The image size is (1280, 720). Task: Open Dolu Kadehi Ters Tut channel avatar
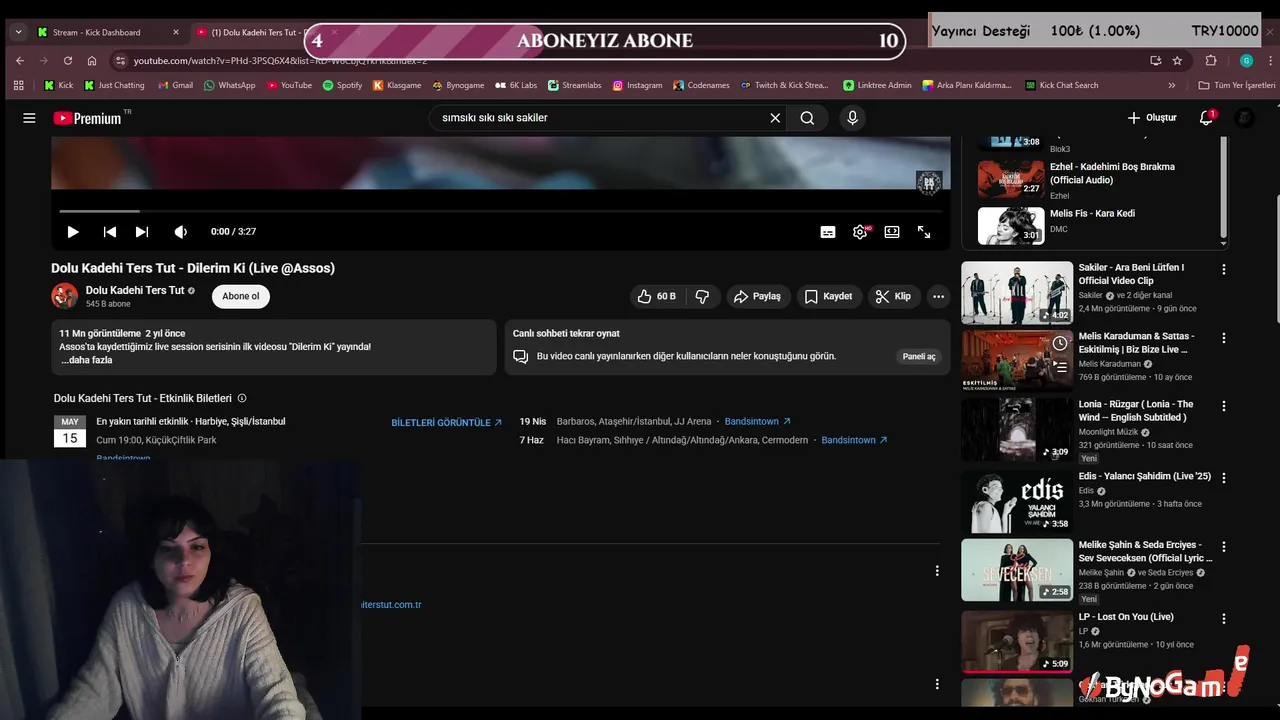(x=65, y=296)
